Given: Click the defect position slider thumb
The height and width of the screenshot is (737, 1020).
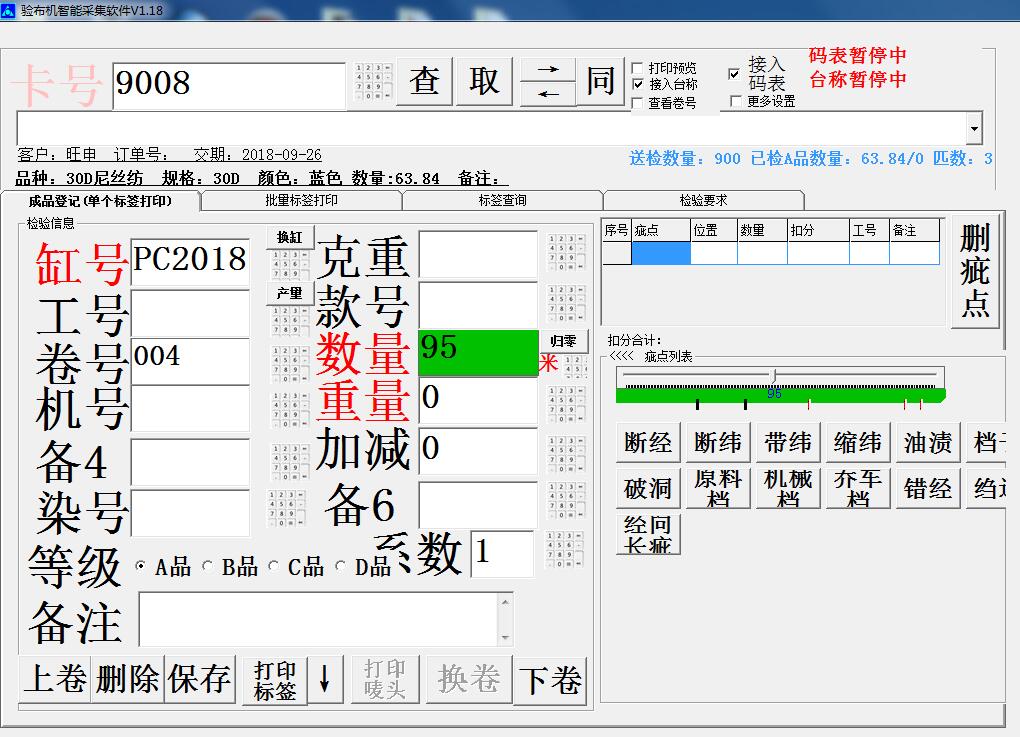Looking at the screenshot, I should pos(773,376).
